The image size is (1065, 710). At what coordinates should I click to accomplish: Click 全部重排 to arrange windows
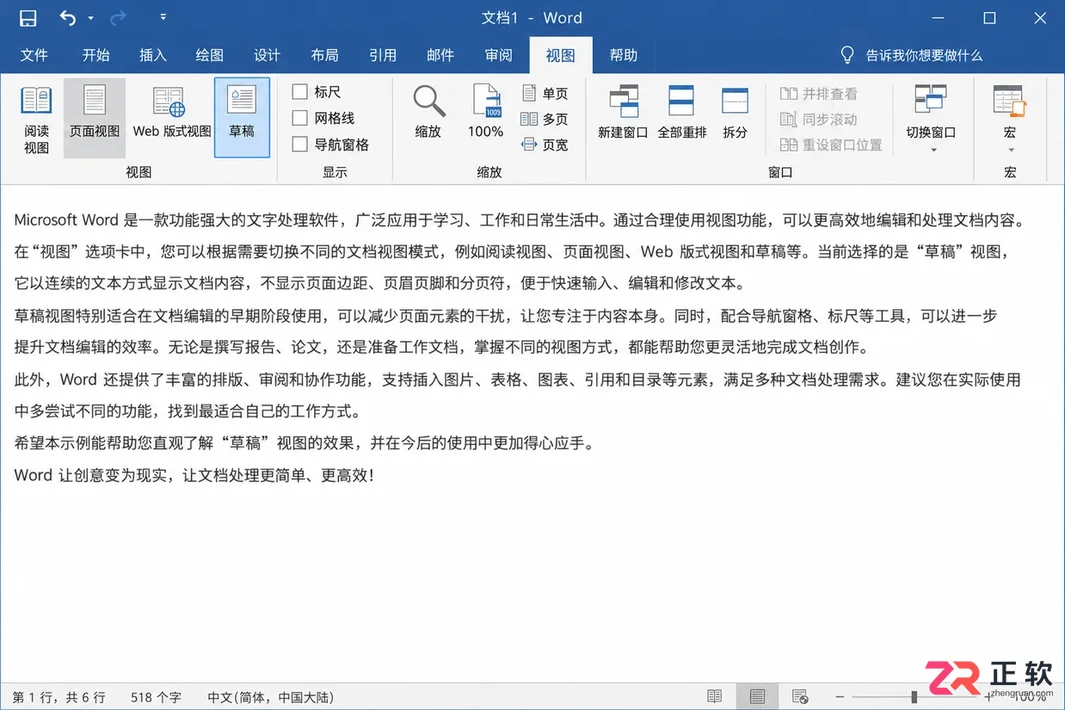682,113
